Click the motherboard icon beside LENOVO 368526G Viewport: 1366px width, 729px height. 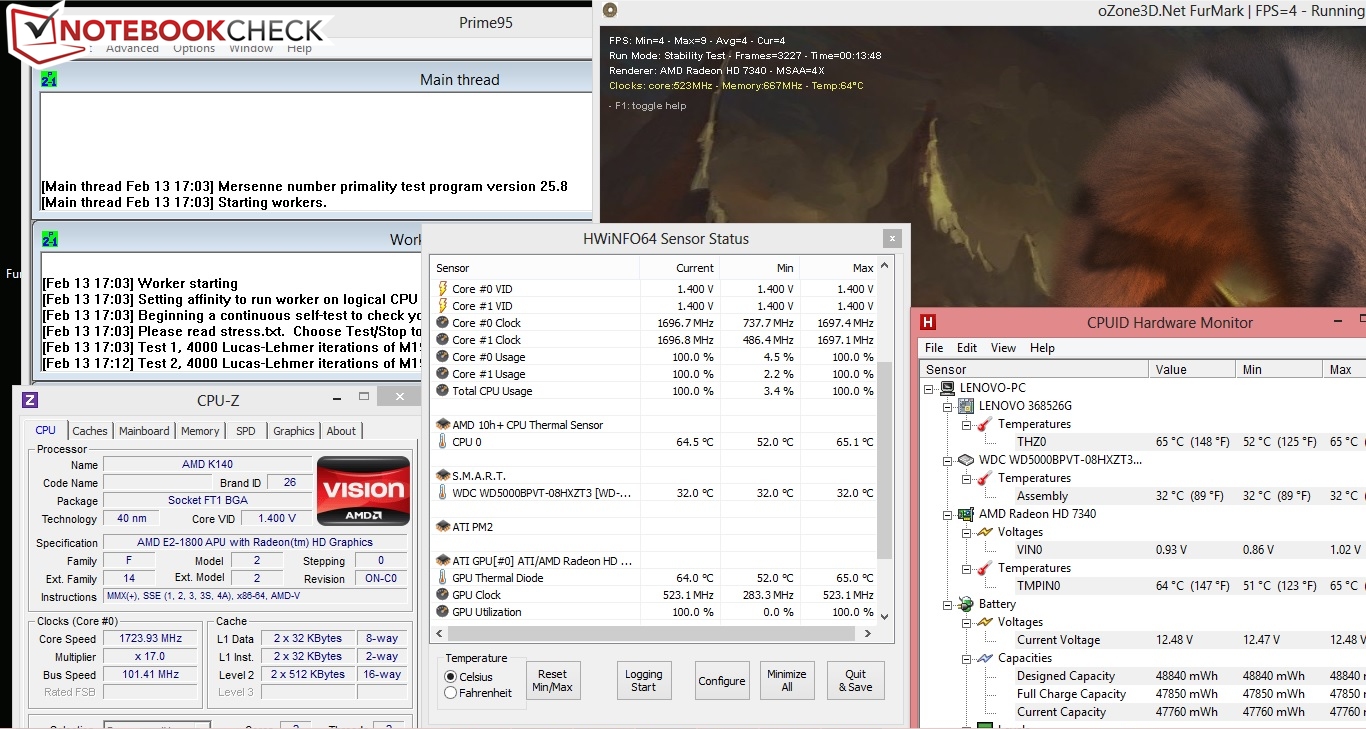tap(966, 406)
